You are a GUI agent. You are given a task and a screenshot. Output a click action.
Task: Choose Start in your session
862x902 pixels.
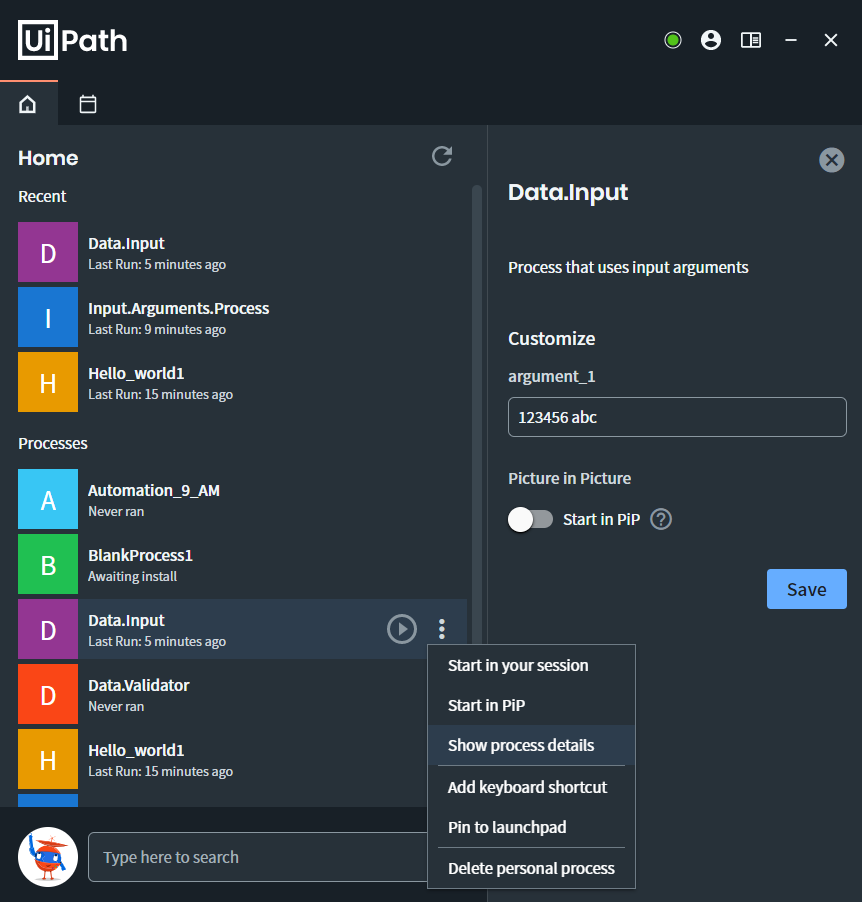(531, 666)
